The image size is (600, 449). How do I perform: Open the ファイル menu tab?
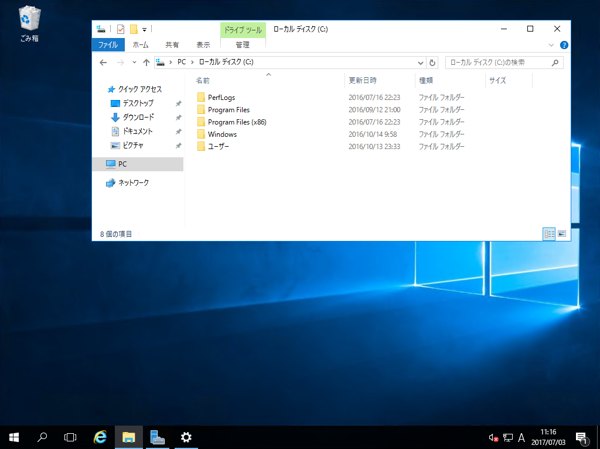[108, 45]
